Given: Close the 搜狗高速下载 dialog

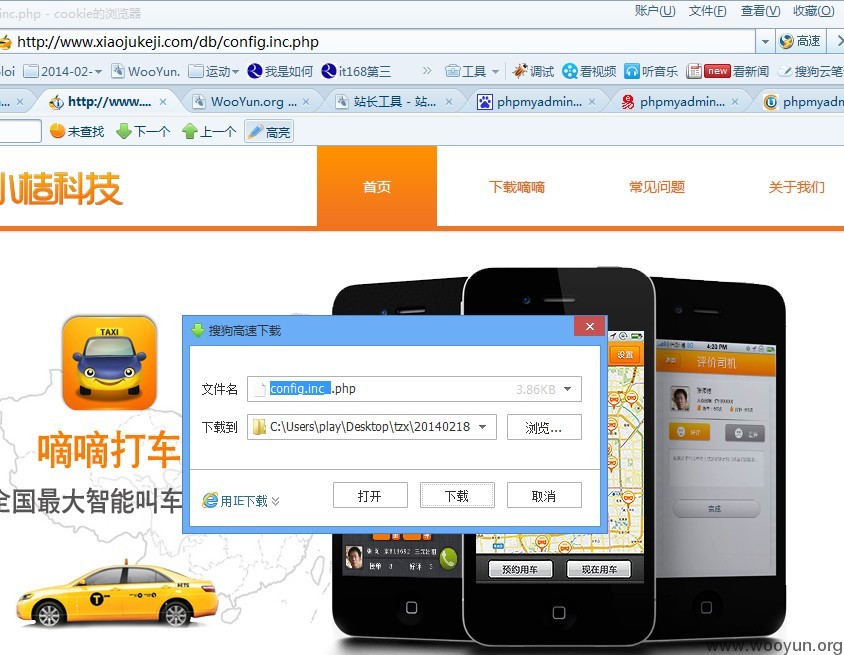Looking at the screenshot, I should [590, 327].
